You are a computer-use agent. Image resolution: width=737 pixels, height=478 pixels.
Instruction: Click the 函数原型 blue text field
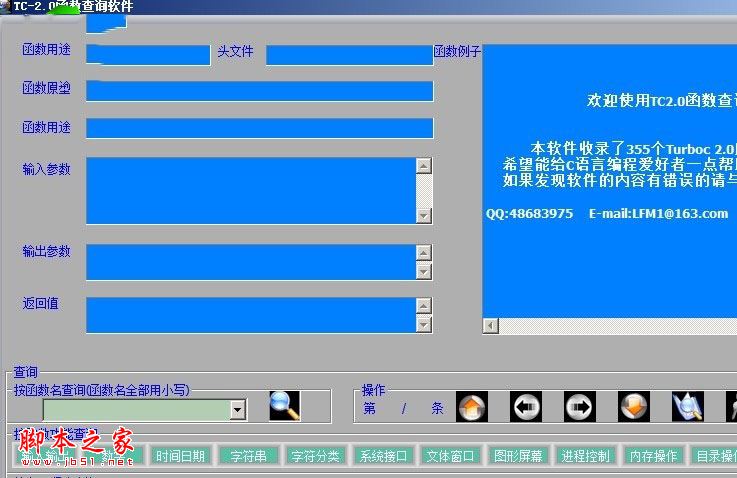259,91
